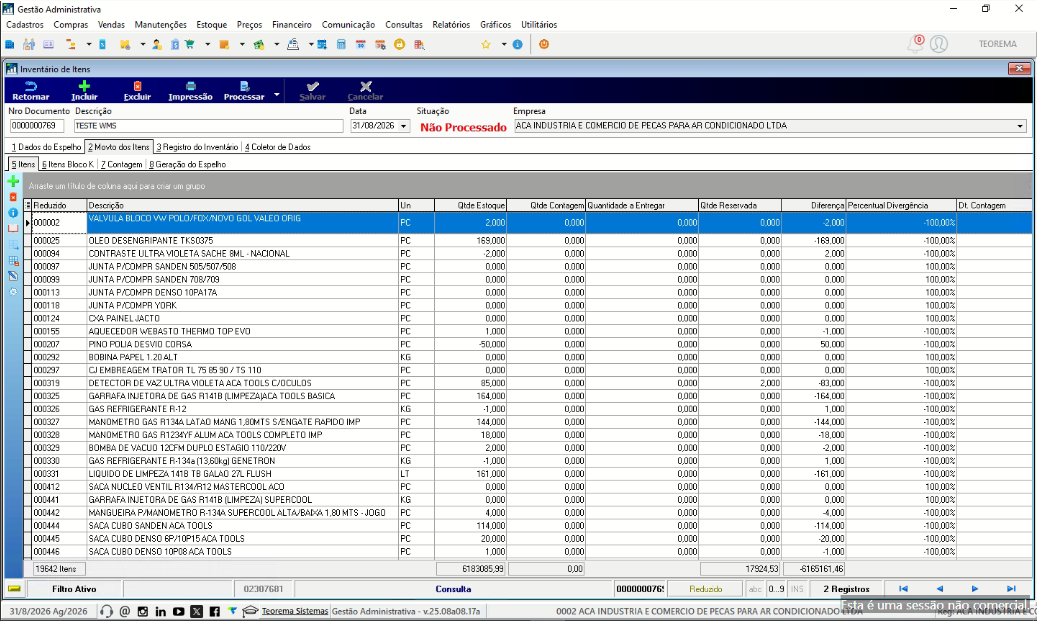Click the shopping cart icon in the toolbar
The image size is (1037, 621).
(190, 44)
